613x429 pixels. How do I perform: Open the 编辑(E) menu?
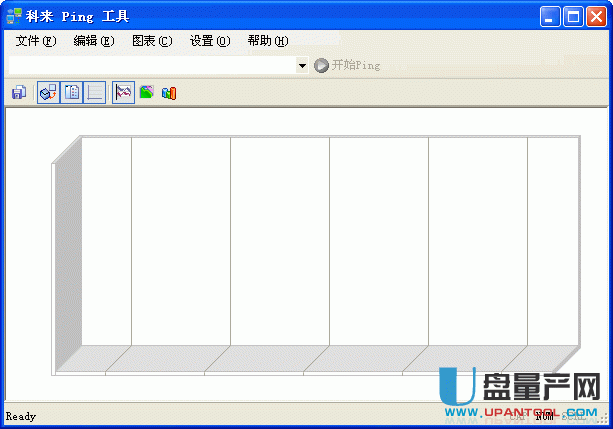click(94, 41)
